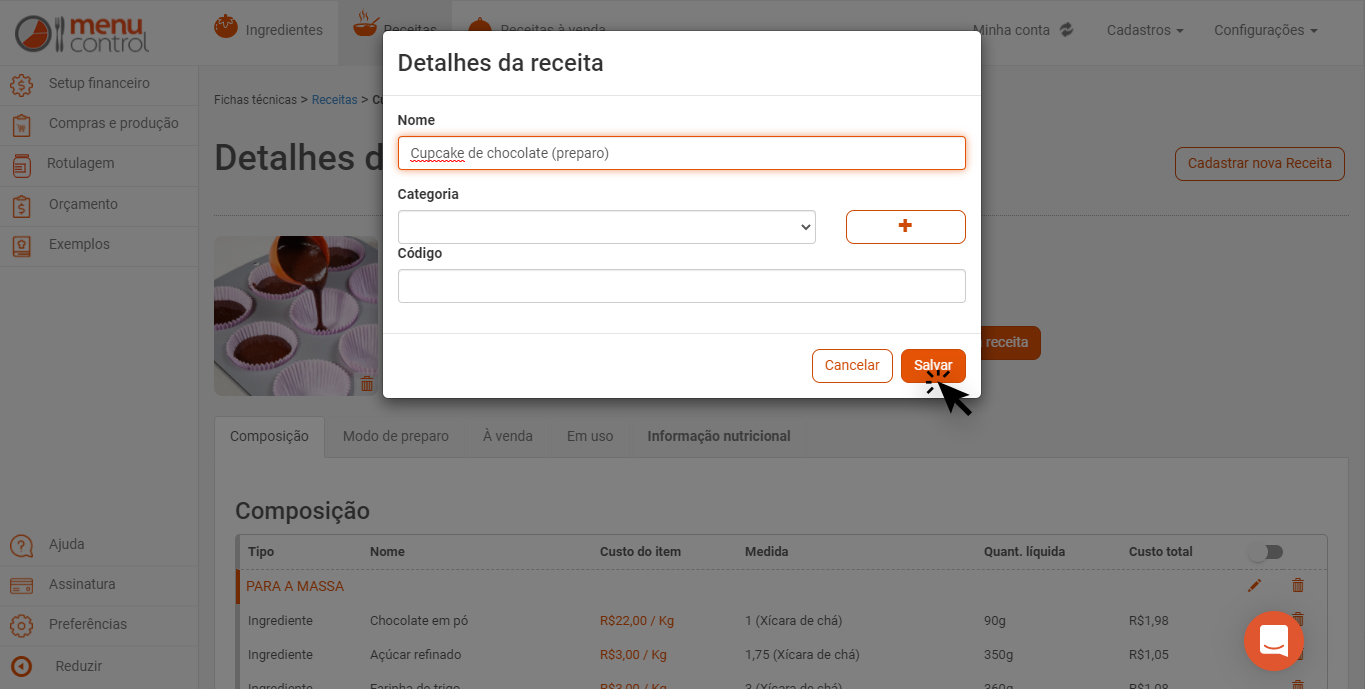Click the Quant. líquida column header

[1025, 552]
